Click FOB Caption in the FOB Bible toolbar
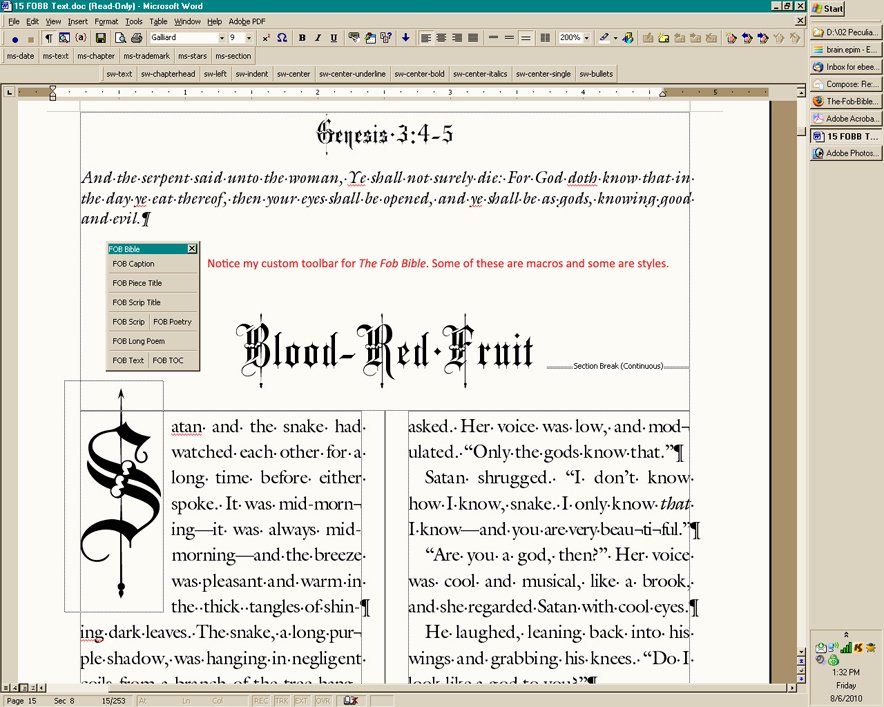This screenshot has height=707, width=884. click(133, 264)
